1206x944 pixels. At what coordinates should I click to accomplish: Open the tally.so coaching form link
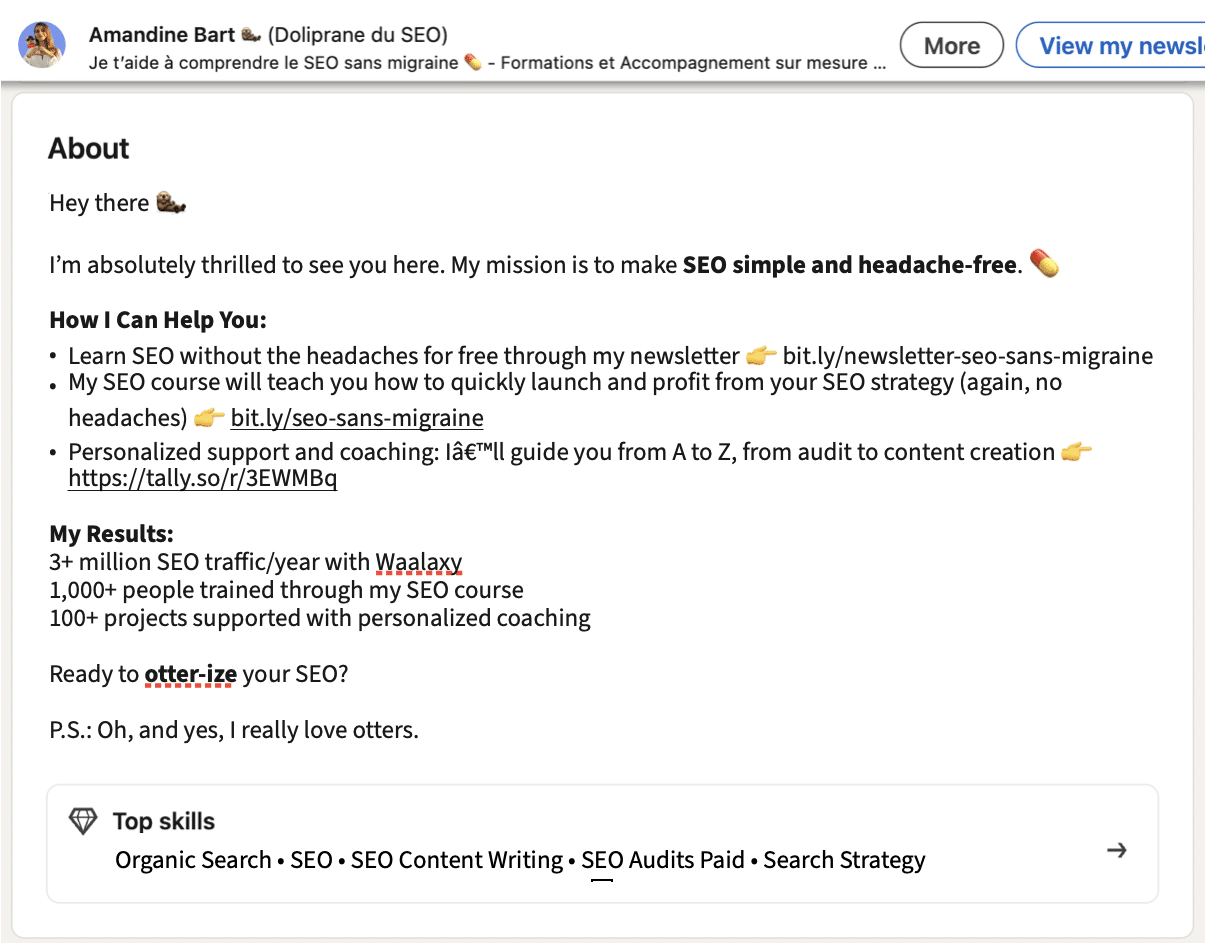202,479
